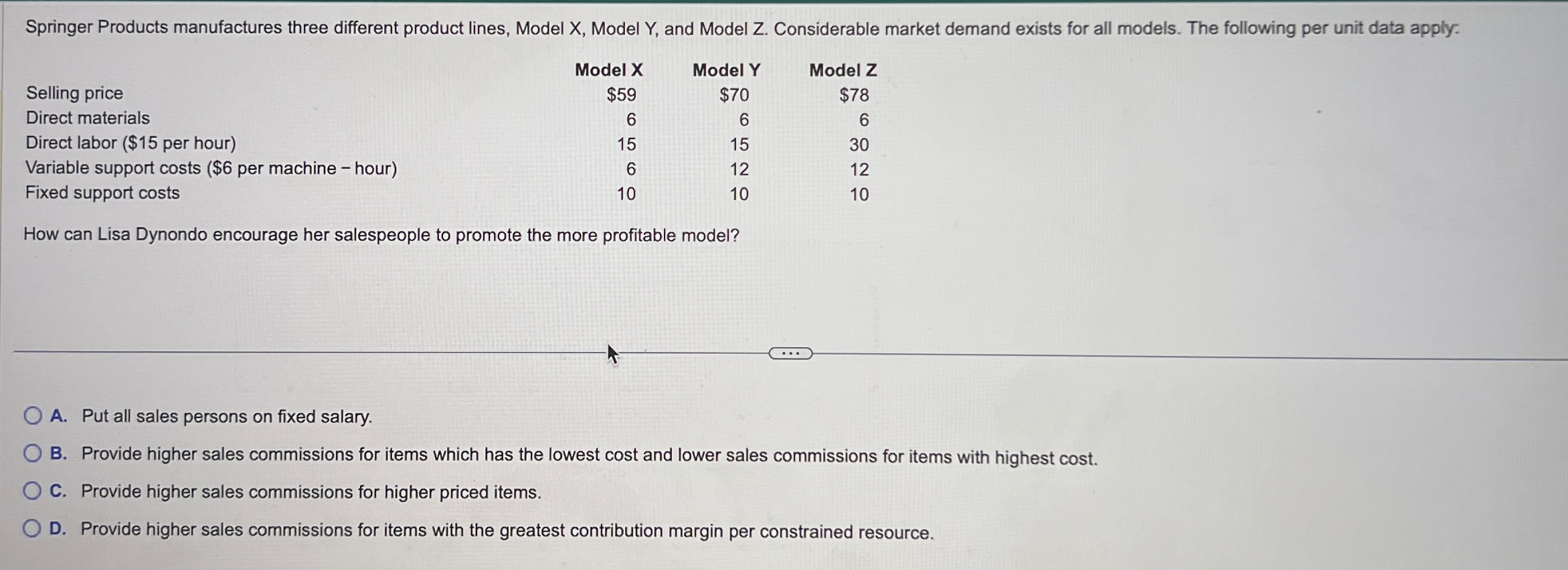1568x570 pixels.
Task: Select radio button for option C
Action: (32, 491)
